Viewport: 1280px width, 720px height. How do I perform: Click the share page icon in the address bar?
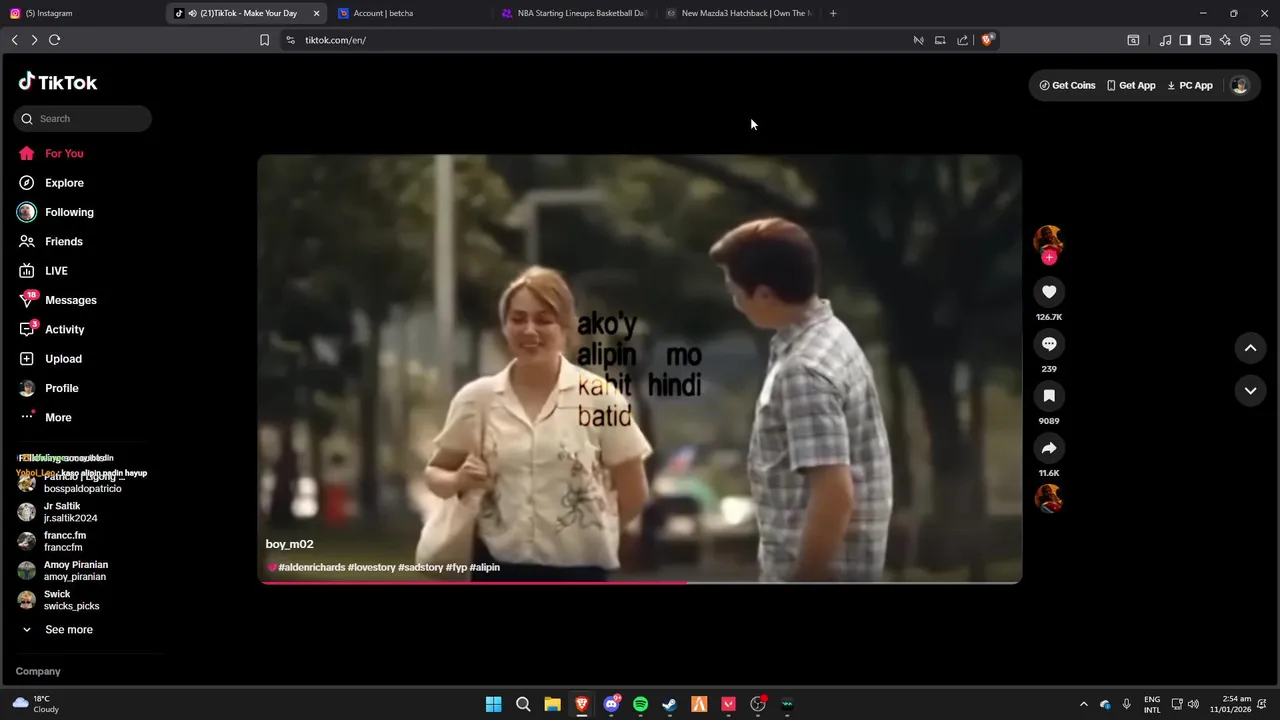(962, 40)
